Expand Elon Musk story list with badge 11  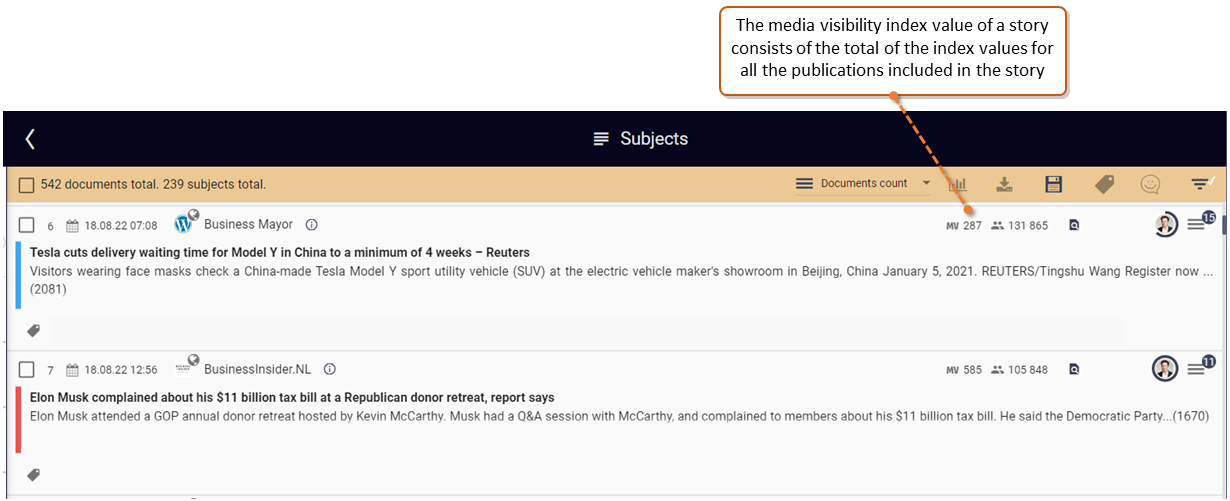pyautogui.click(x=1198, y=368)
